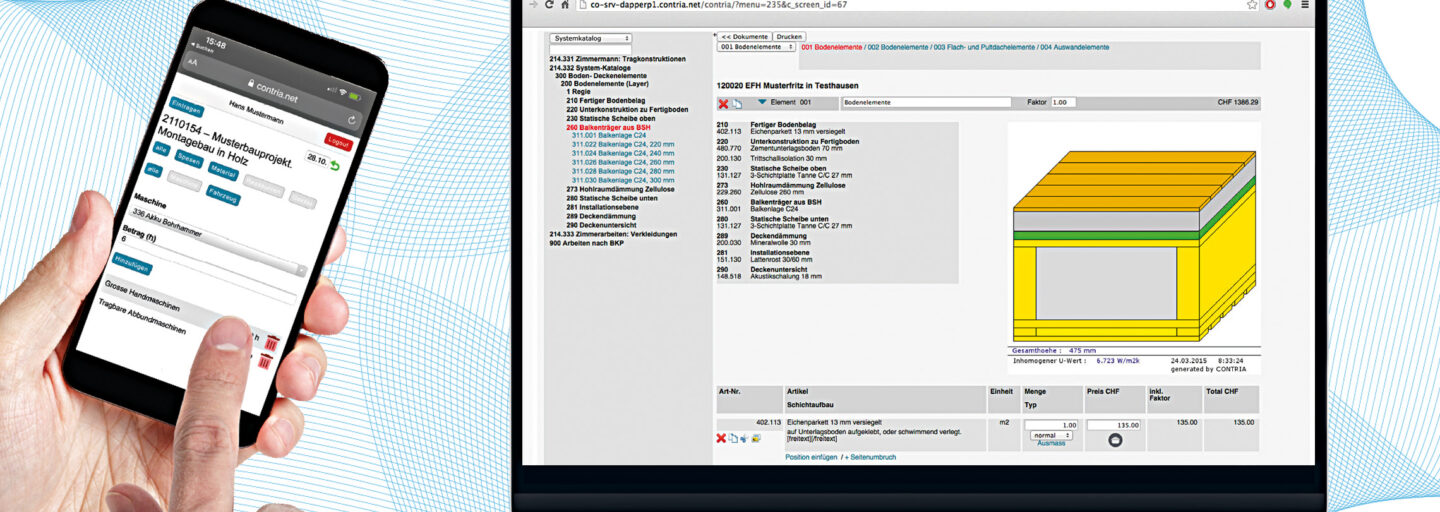
Task: Click the Drucken button
Action: point(788,36)
